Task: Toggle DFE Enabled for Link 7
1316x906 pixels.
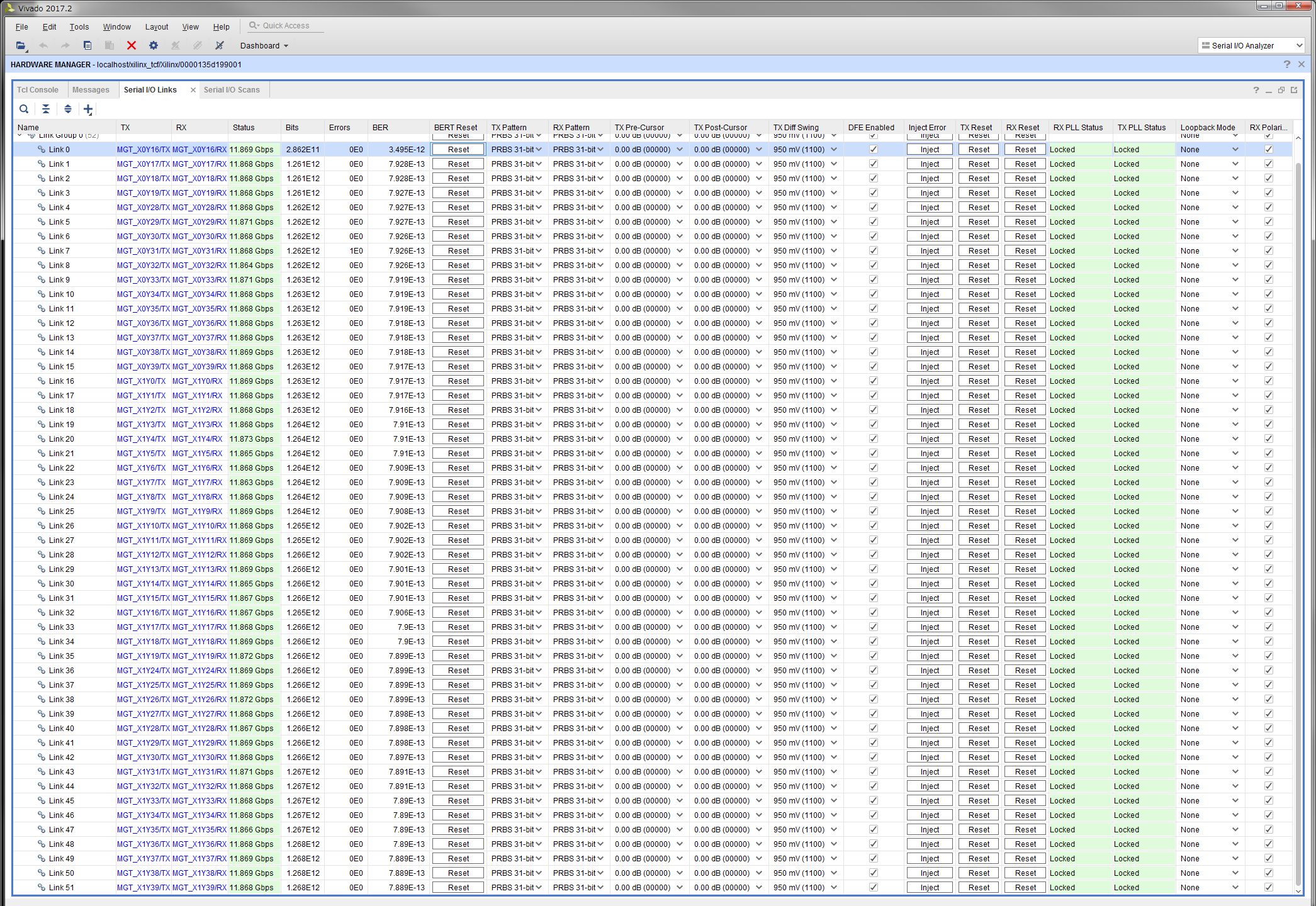Action: (873, 251)
